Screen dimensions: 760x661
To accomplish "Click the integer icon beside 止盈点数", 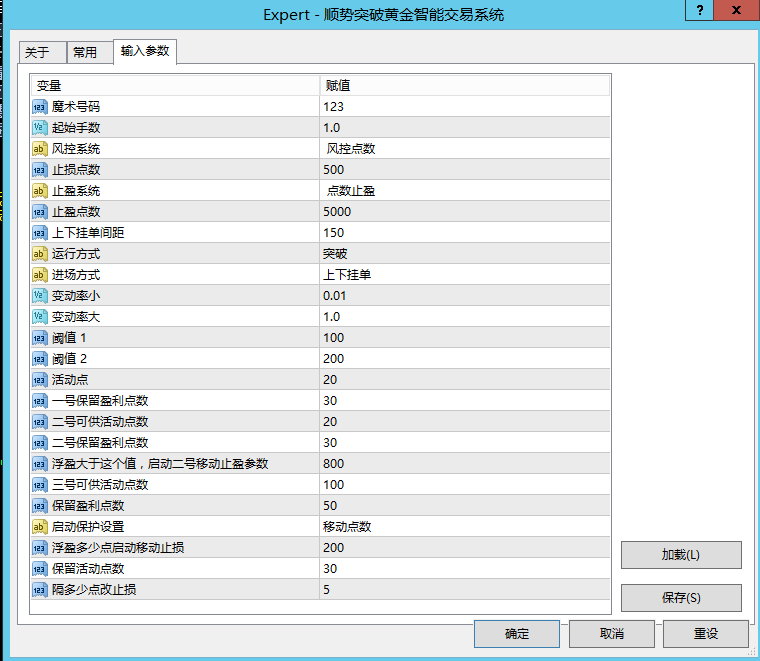I will 40,212.
